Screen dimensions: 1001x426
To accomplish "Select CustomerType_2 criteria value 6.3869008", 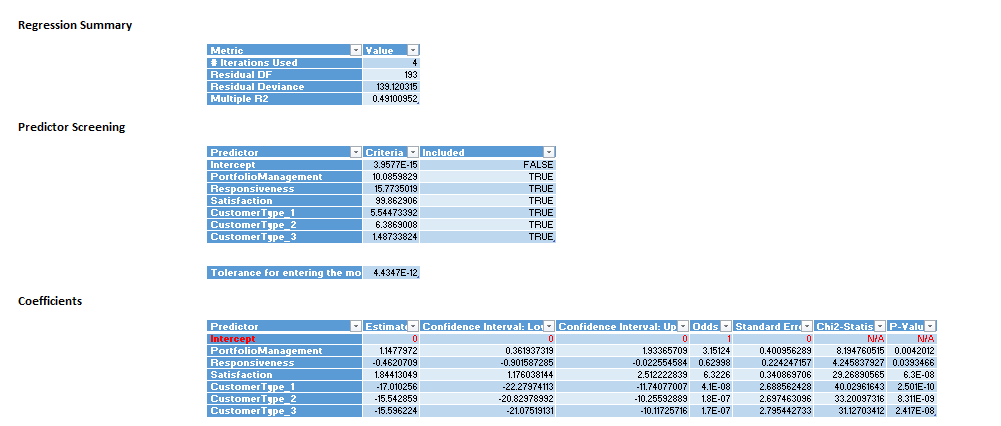I will tap(391, 225).
